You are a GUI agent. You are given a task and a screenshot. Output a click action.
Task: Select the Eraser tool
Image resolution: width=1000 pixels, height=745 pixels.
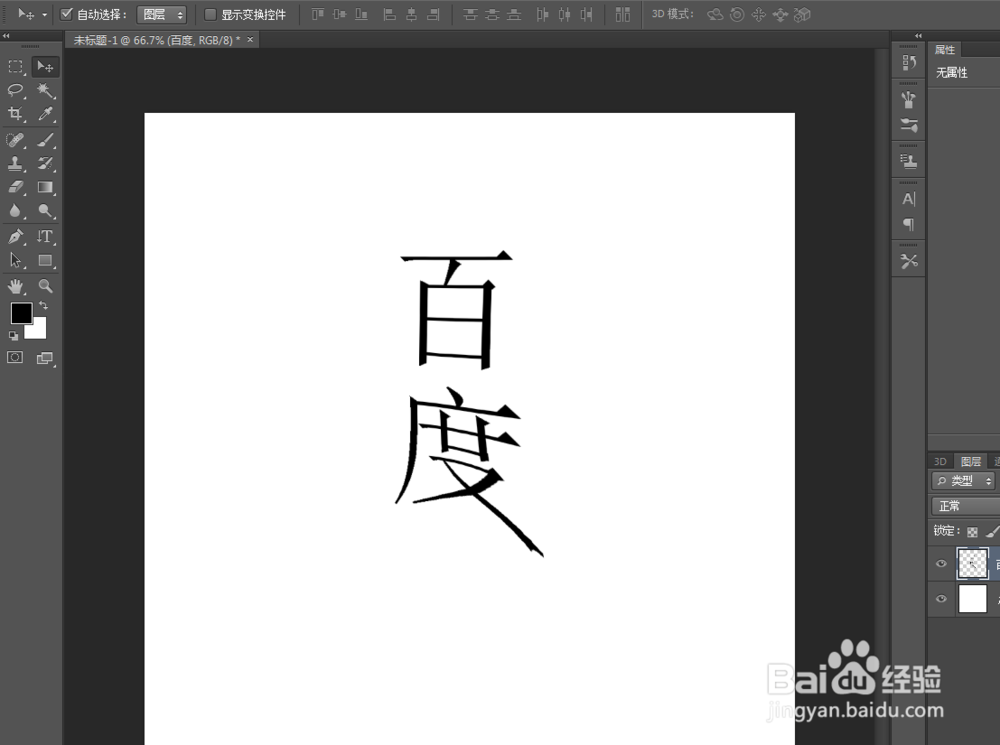tap(15, 187)
